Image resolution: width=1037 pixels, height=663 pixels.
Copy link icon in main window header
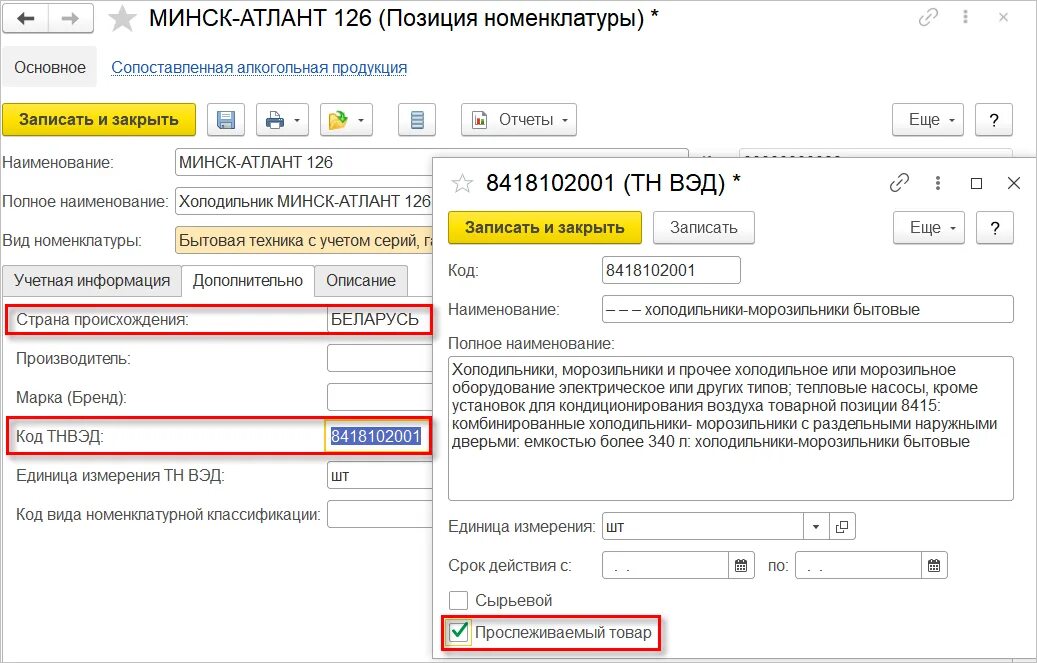[929, 18]
